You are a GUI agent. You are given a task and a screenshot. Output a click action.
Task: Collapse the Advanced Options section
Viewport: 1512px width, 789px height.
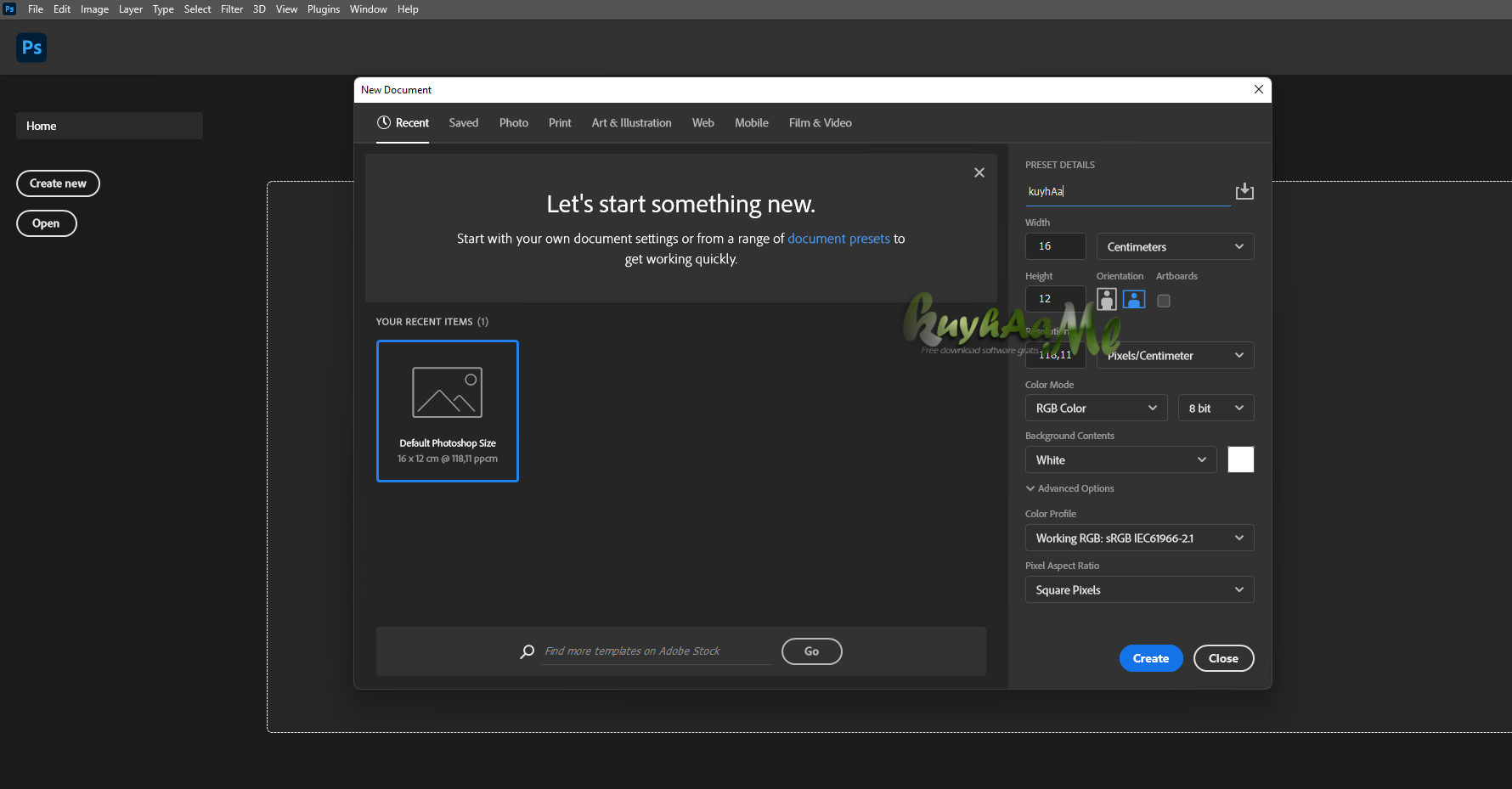point(1069,488)
